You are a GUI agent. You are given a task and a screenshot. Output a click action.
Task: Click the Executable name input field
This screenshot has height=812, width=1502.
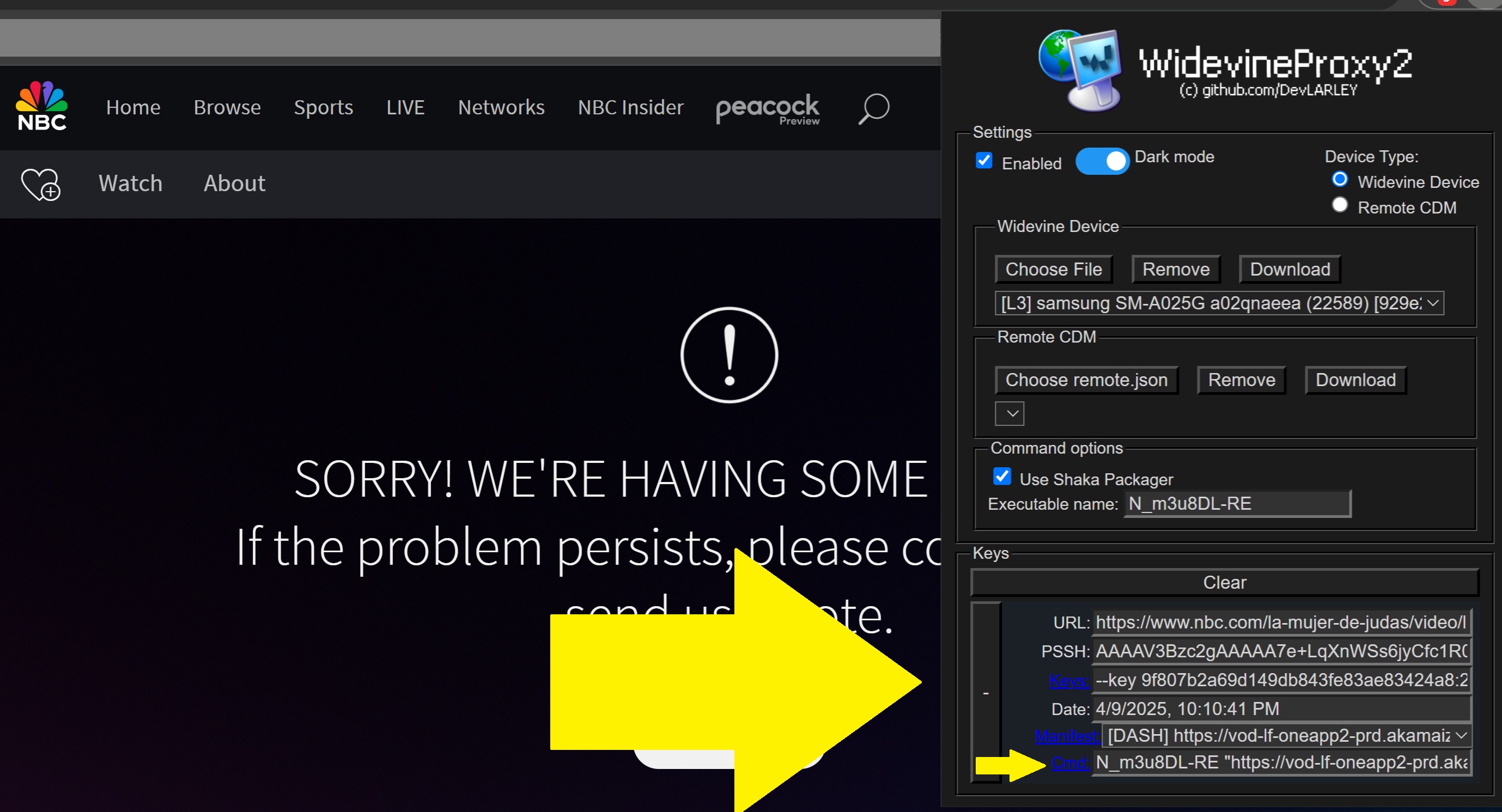click(1237, 504)
